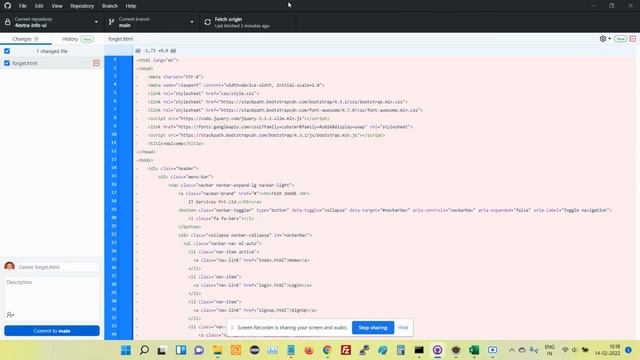This screenshot has height=360, width=640.
Task: Show hidden system tray icons chevron
Action: pyautogui.click(x=511, y=350)
